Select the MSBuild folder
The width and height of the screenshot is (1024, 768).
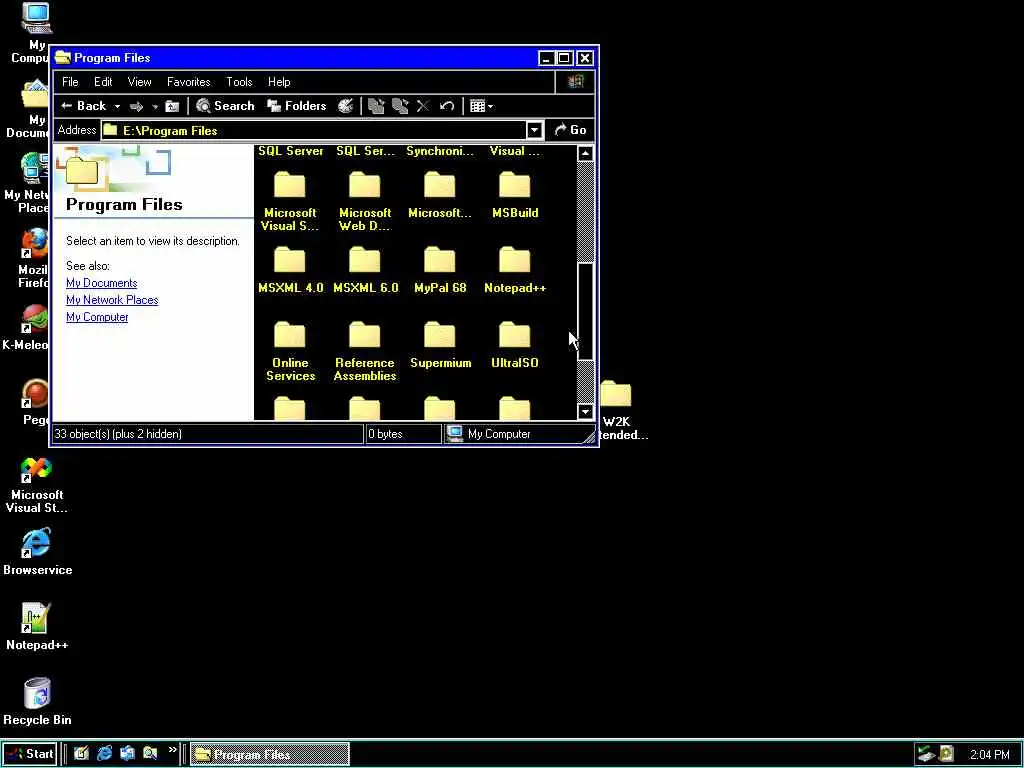pos(515,195)
